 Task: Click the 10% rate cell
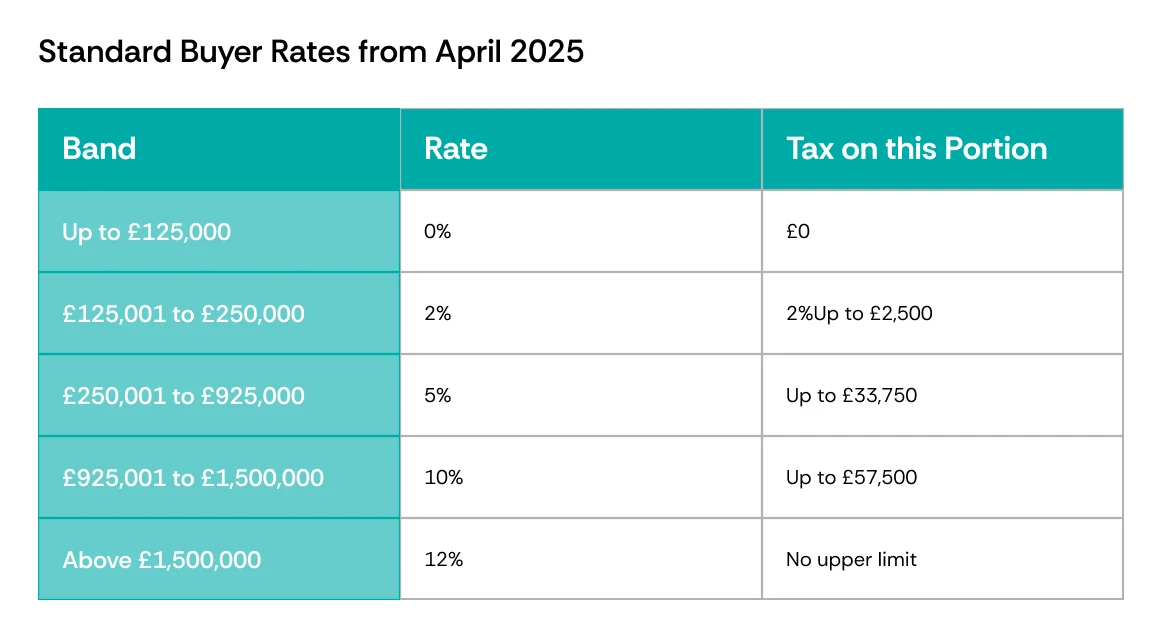tap(581, 478)
